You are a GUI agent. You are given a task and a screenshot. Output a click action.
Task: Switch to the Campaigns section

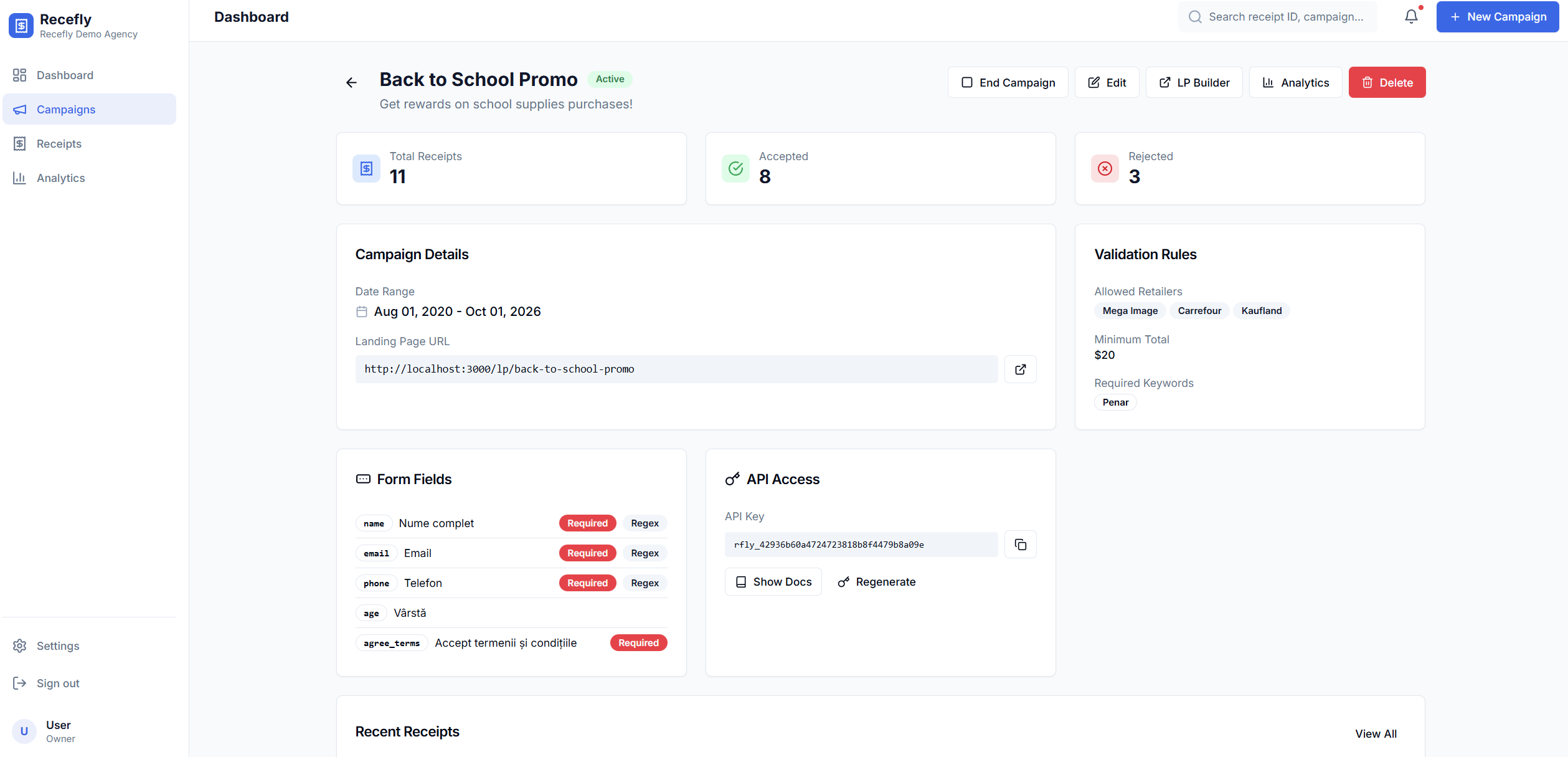(x=65, y=109)
